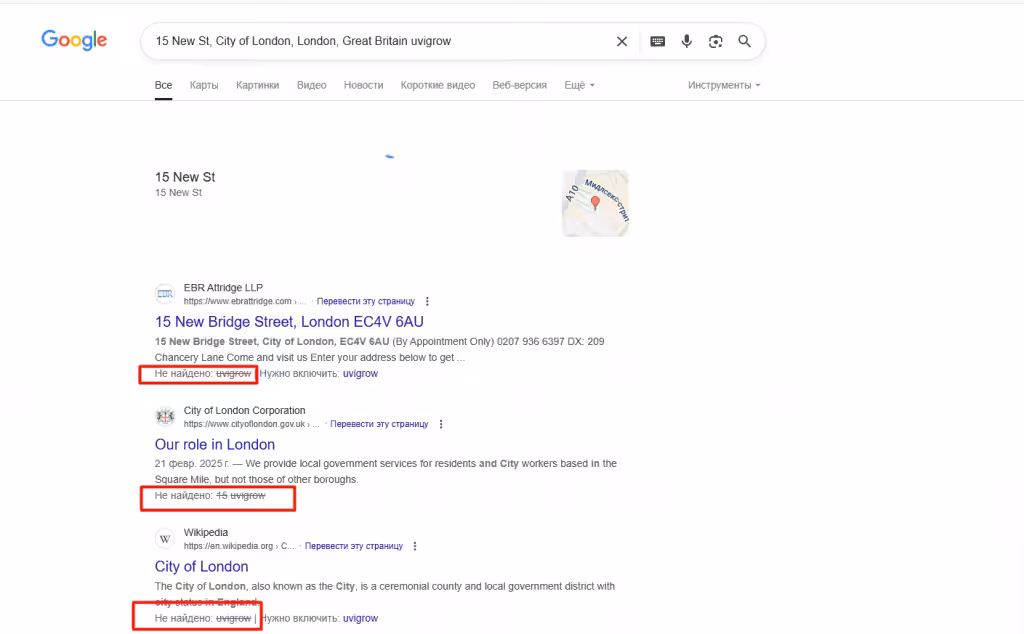The height and width of the screenshot is (634, 1024).
Task: Switch to the Картинки tab
Action: coord(257,85)
